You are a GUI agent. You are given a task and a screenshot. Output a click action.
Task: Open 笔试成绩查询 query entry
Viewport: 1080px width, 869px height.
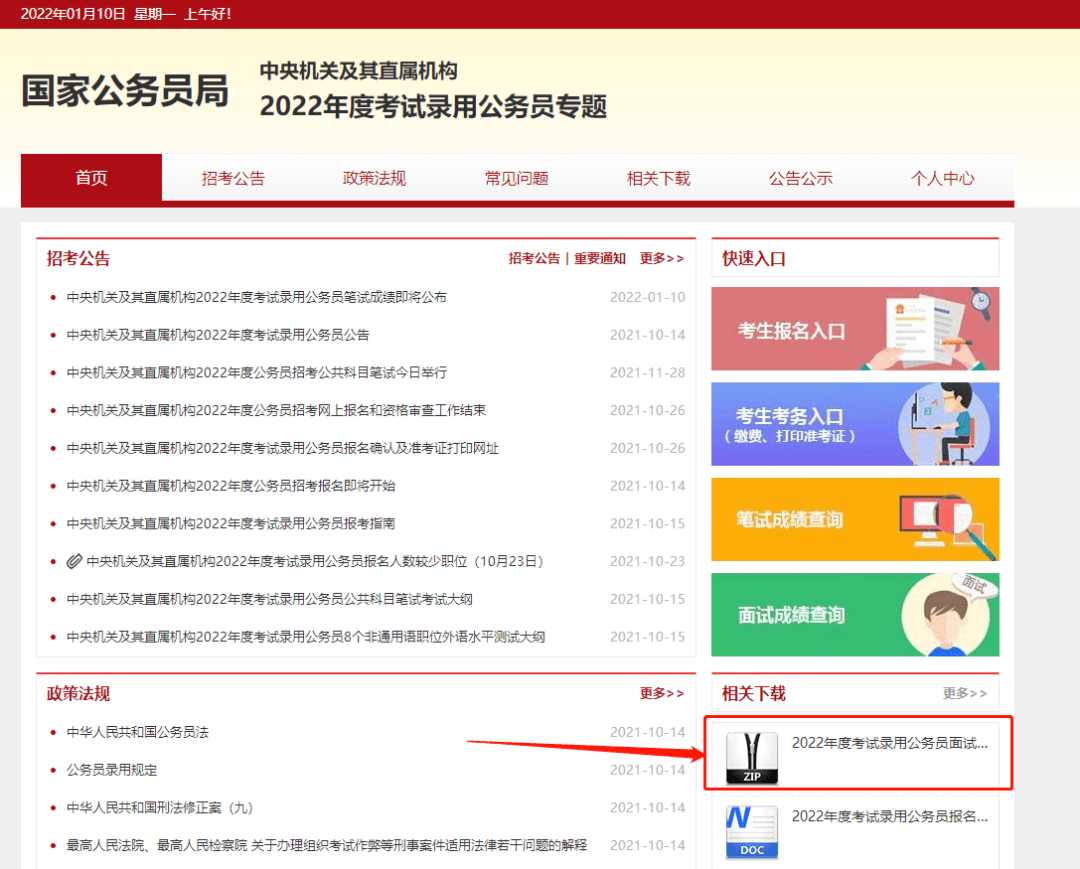855,519
